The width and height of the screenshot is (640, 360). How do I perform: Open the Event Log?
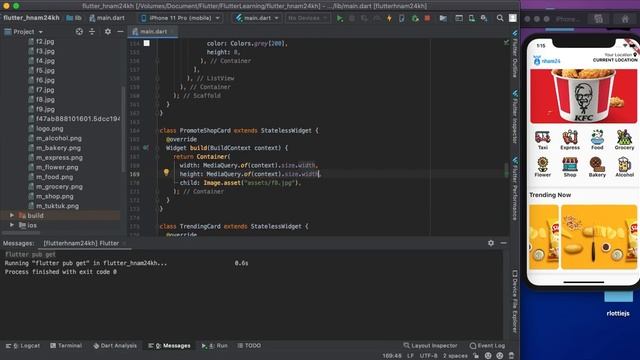pos(487,346)
